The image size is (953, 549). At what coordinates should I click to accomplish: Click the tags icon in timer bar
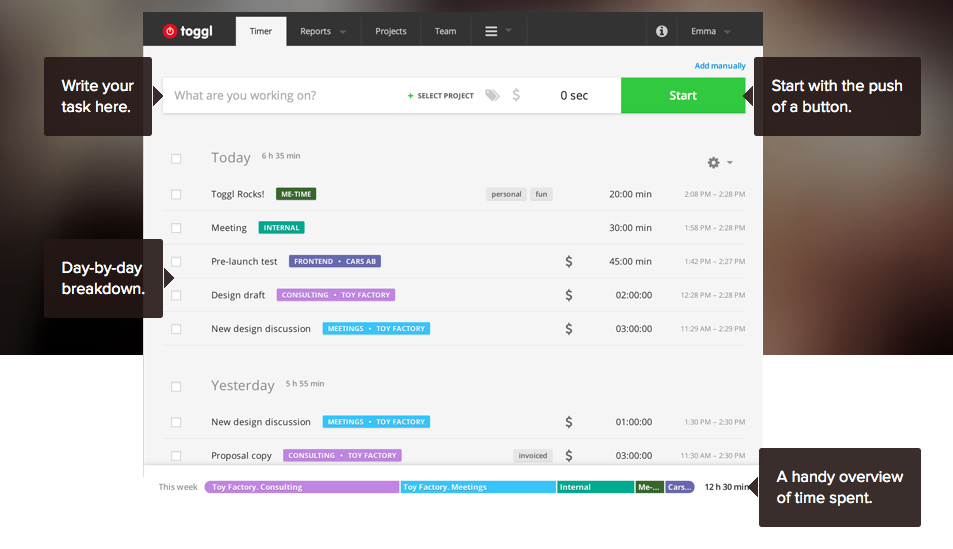click(492, 95)
